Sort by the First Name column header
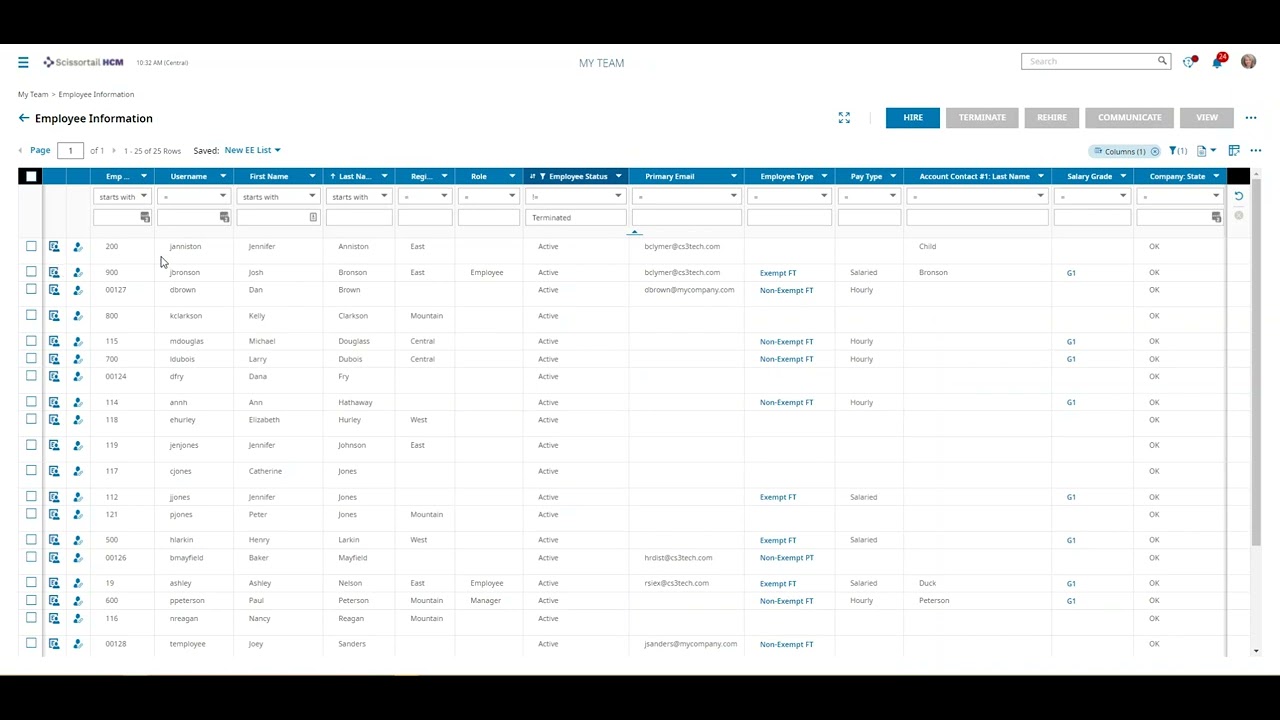Image resolution: width=1280 pixels, height=720 pixels. tap(269, 176)
